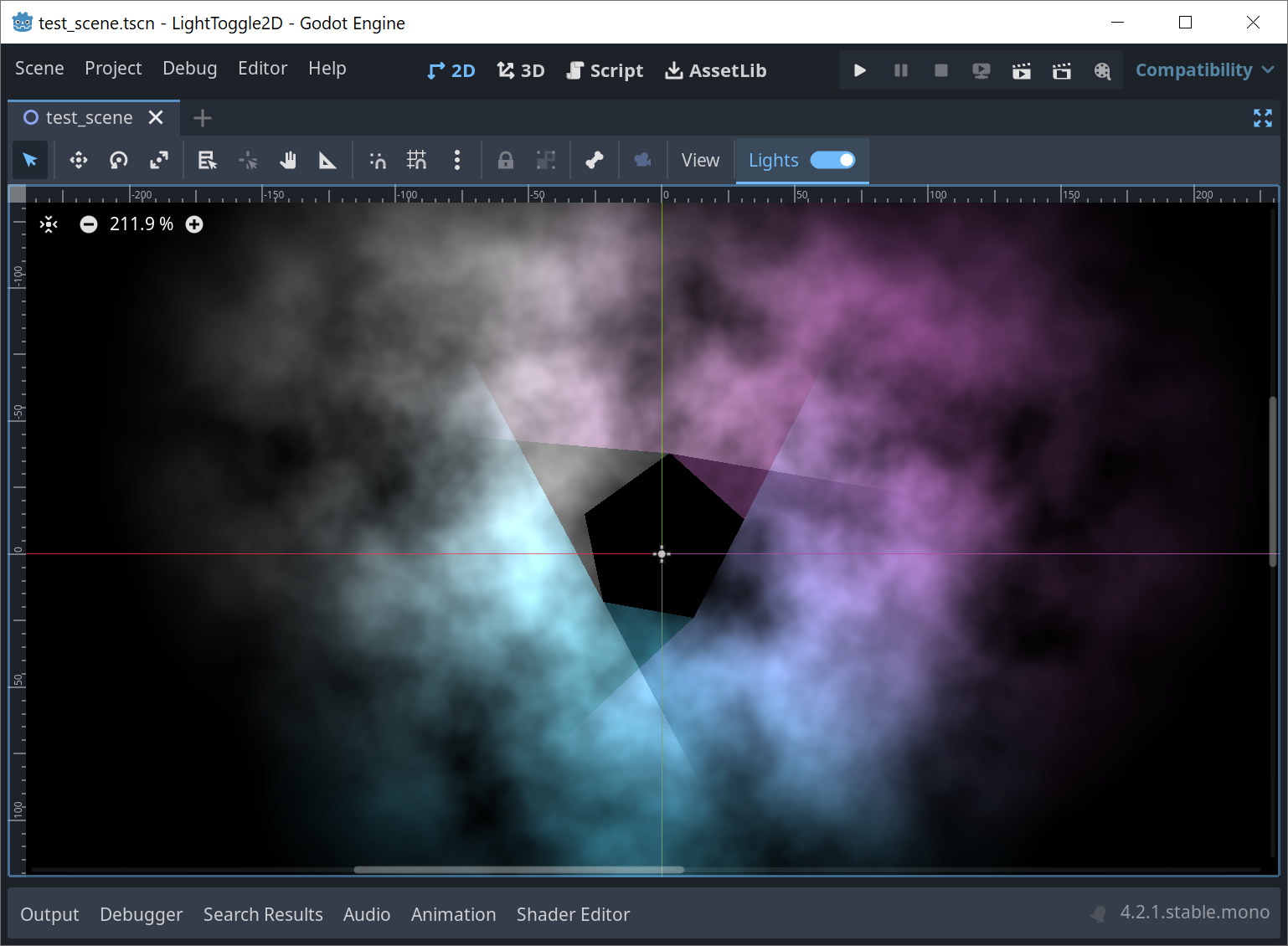Pause the running project
The height and width of the screenshot is (946, 1288).
coord(901,70)
